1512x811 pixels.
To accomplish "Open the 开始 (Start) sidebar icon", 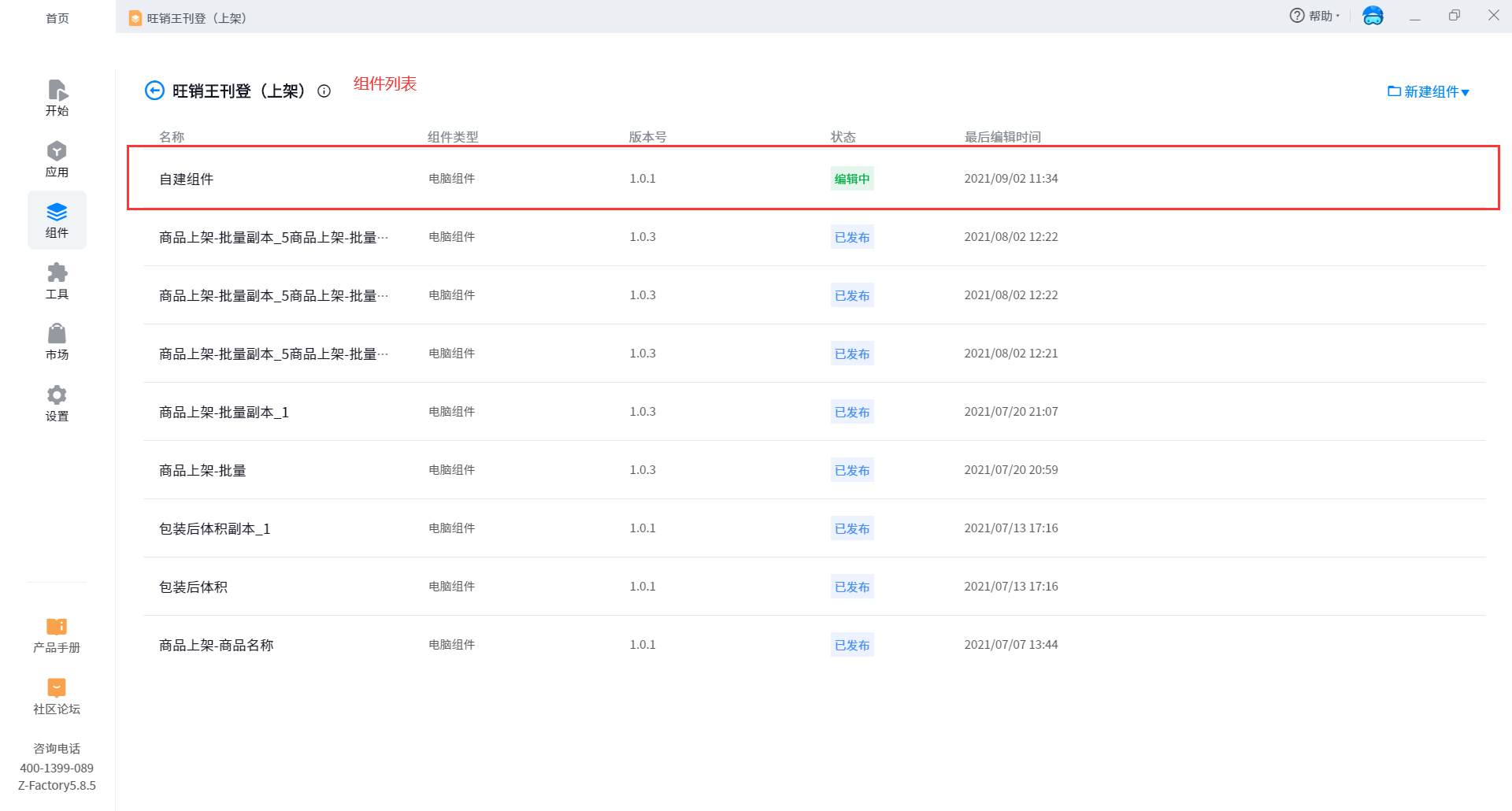I will [57, 98].
